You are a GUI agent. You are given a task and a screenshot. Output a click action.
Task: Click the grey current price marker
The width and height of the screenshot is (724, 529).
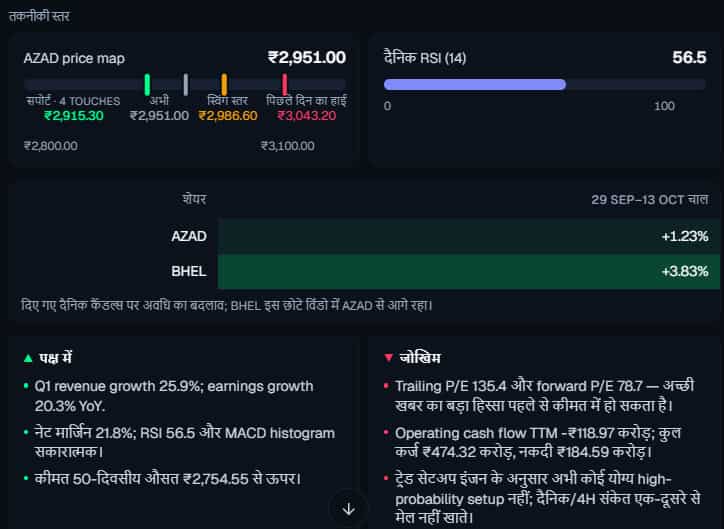pos(186,84)
